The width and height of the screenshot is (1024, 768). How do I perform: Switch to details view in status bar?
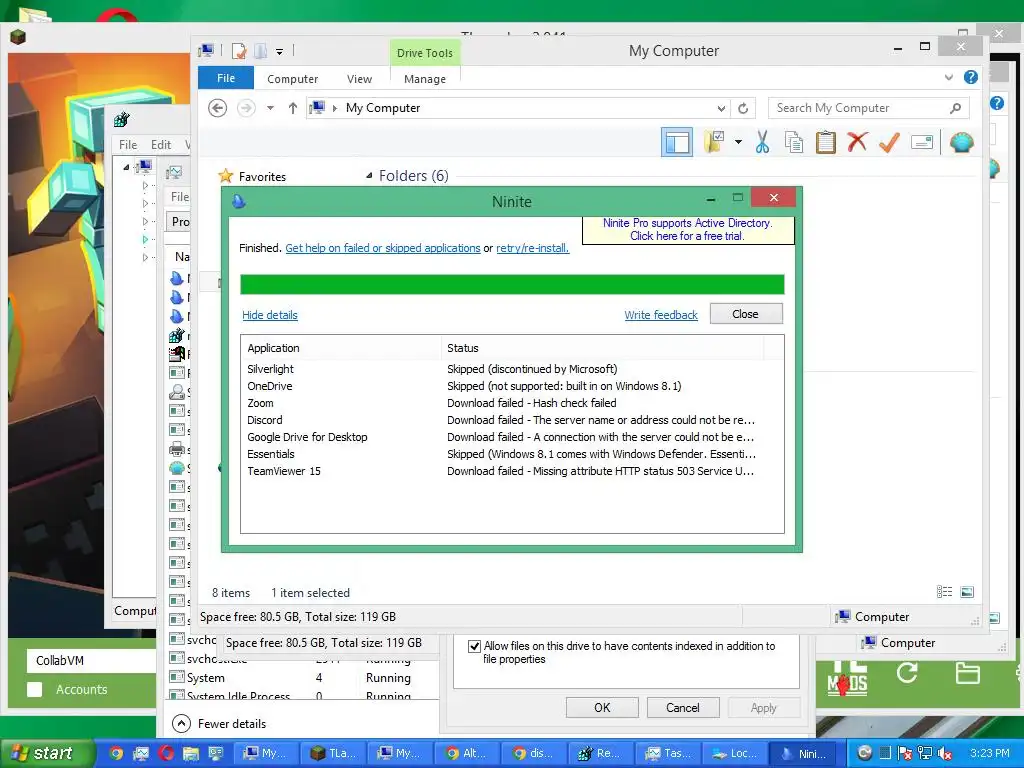click(944, 592)
